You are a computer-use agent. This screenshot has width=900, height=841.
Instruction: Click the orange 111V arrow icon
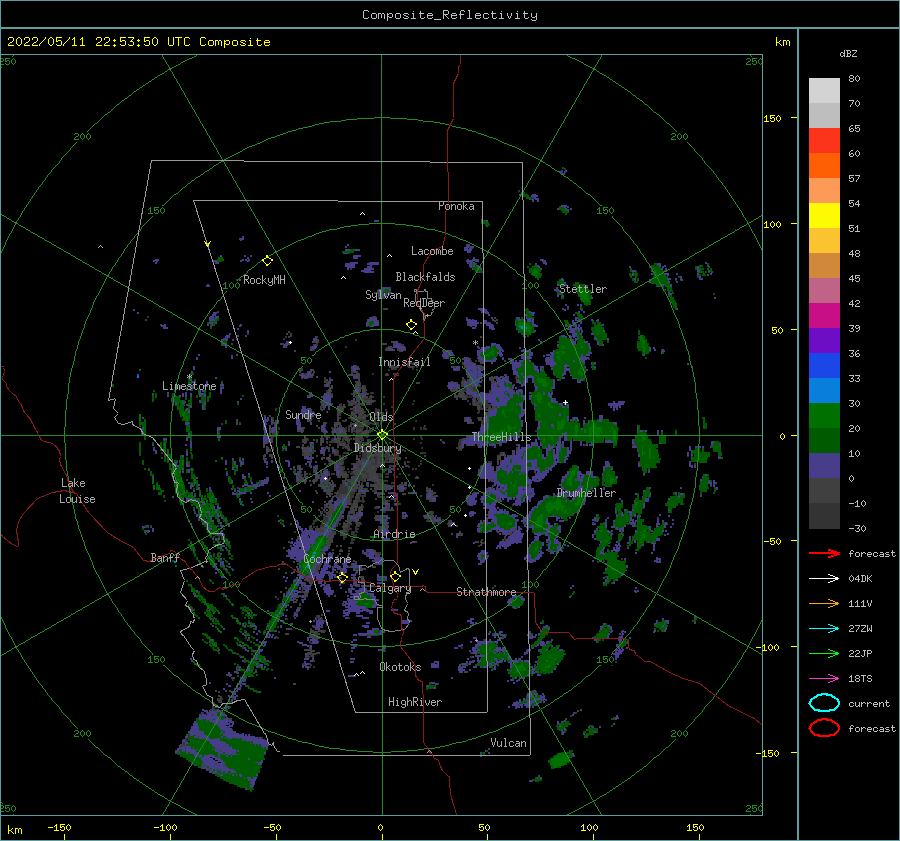tap(824, 603)
